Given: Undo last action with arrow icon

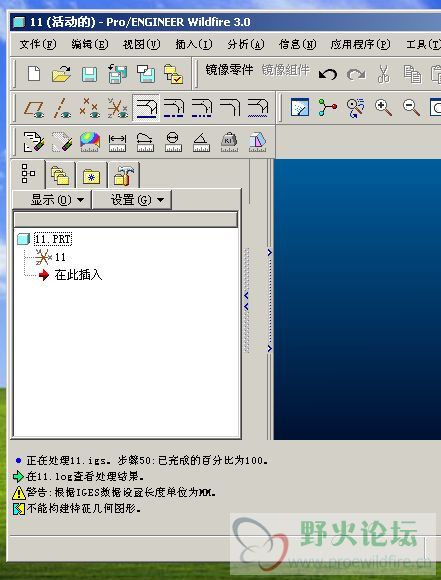Looking at the screenshot, I should [328, 74].
